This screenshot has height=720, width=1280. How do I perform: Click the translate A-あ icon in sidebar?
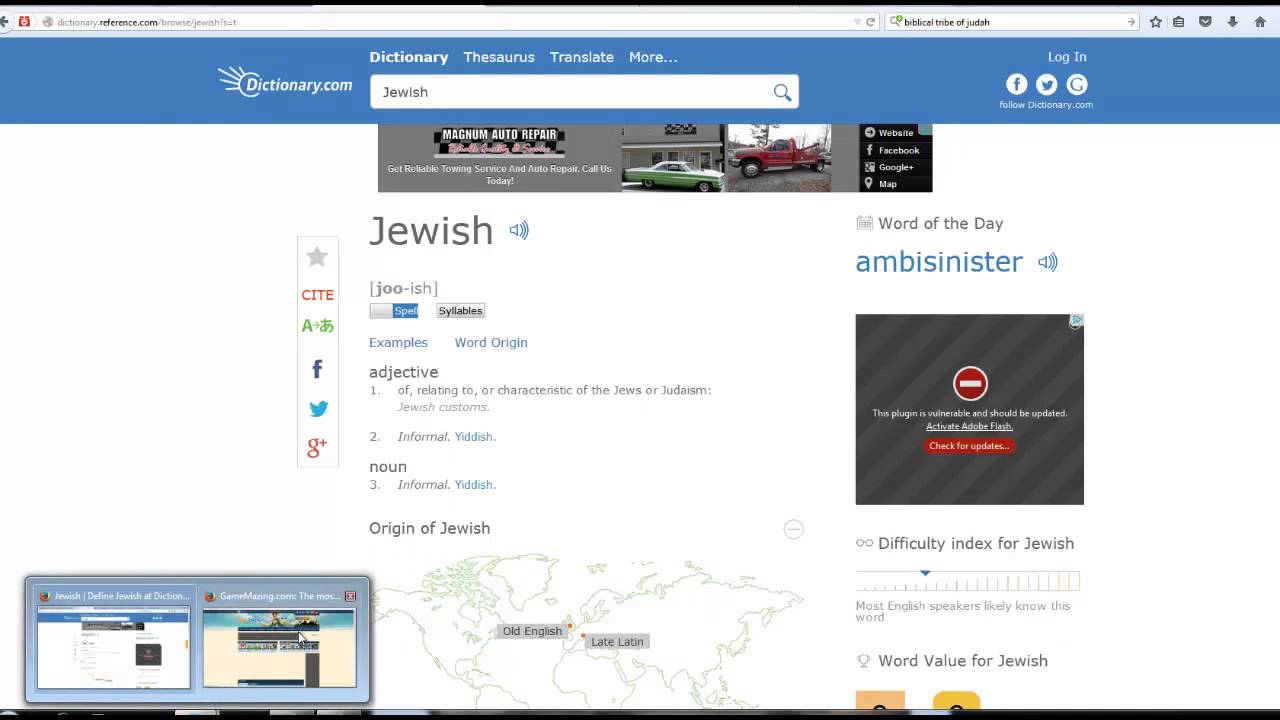(318, 325)
